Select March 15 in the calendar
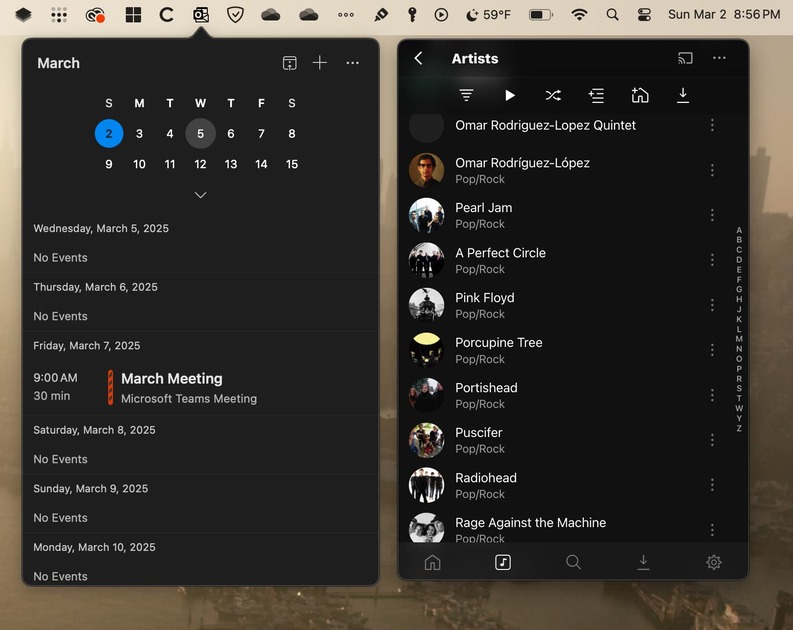The image size is (793, 630). pos(292,164)
